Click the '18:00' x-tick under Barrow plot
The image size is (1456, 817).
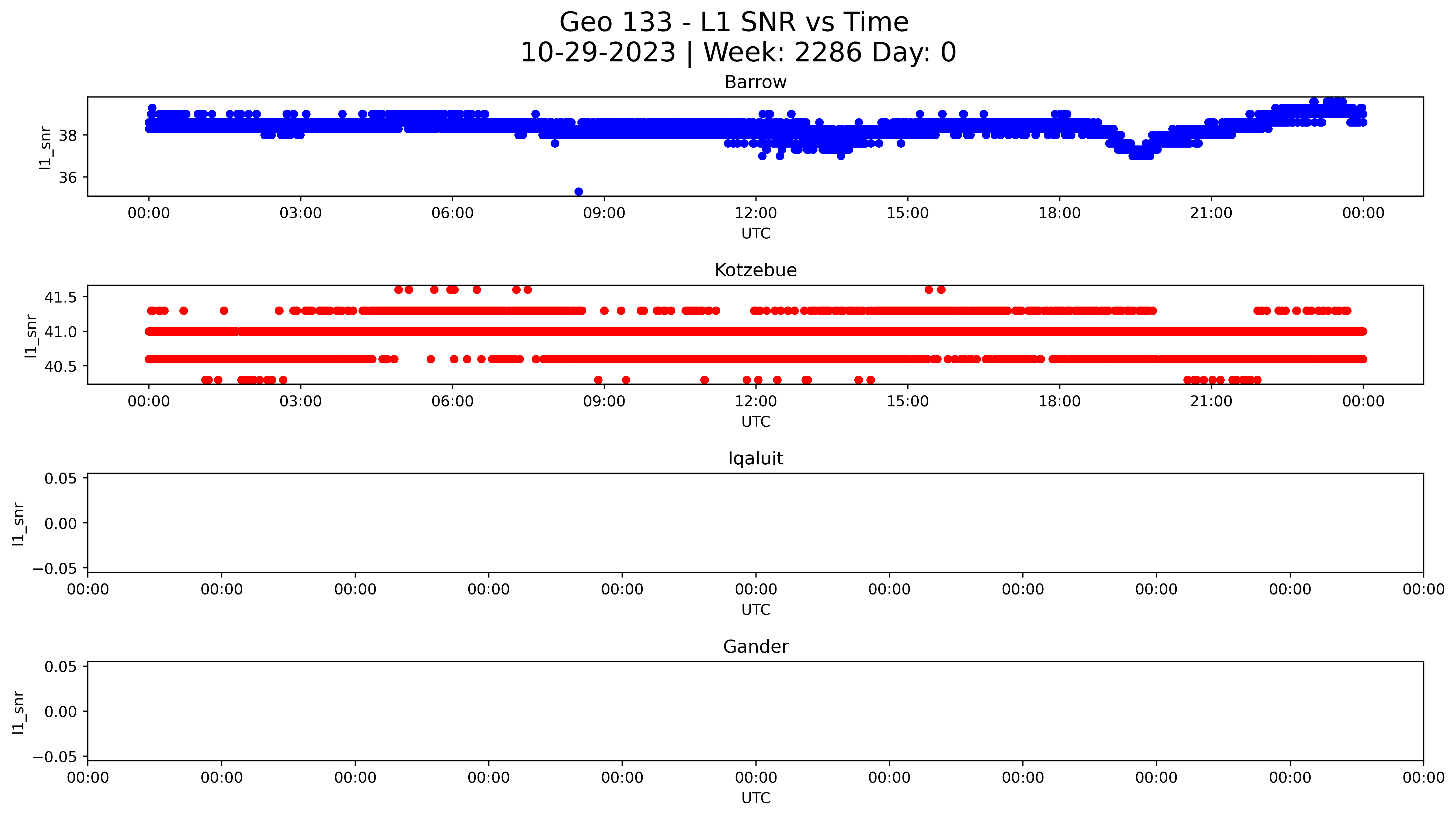click(x=1059, y=213)
